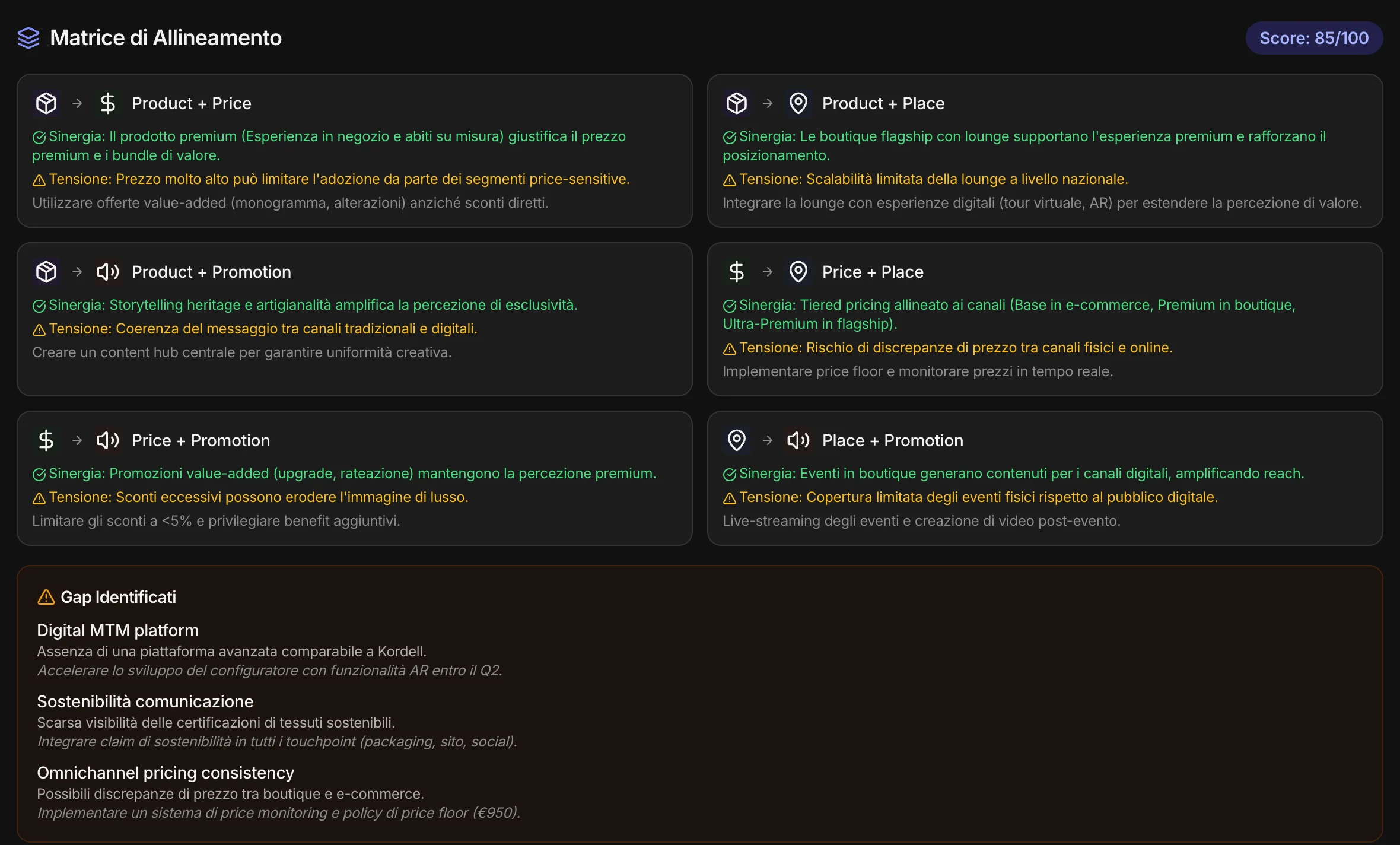Click the box icon in Product + Price card
The width and height of the screenshot is (1400, 845).
click(46, 103)
